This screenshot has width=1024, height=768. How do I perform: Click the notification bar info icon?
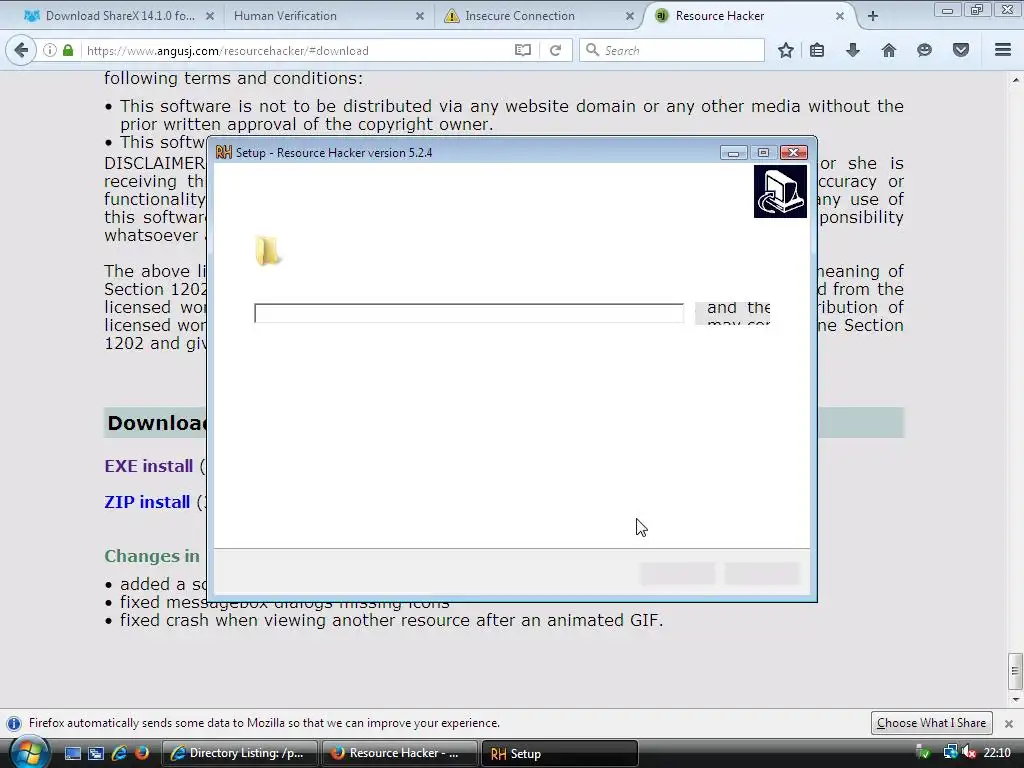14,724
